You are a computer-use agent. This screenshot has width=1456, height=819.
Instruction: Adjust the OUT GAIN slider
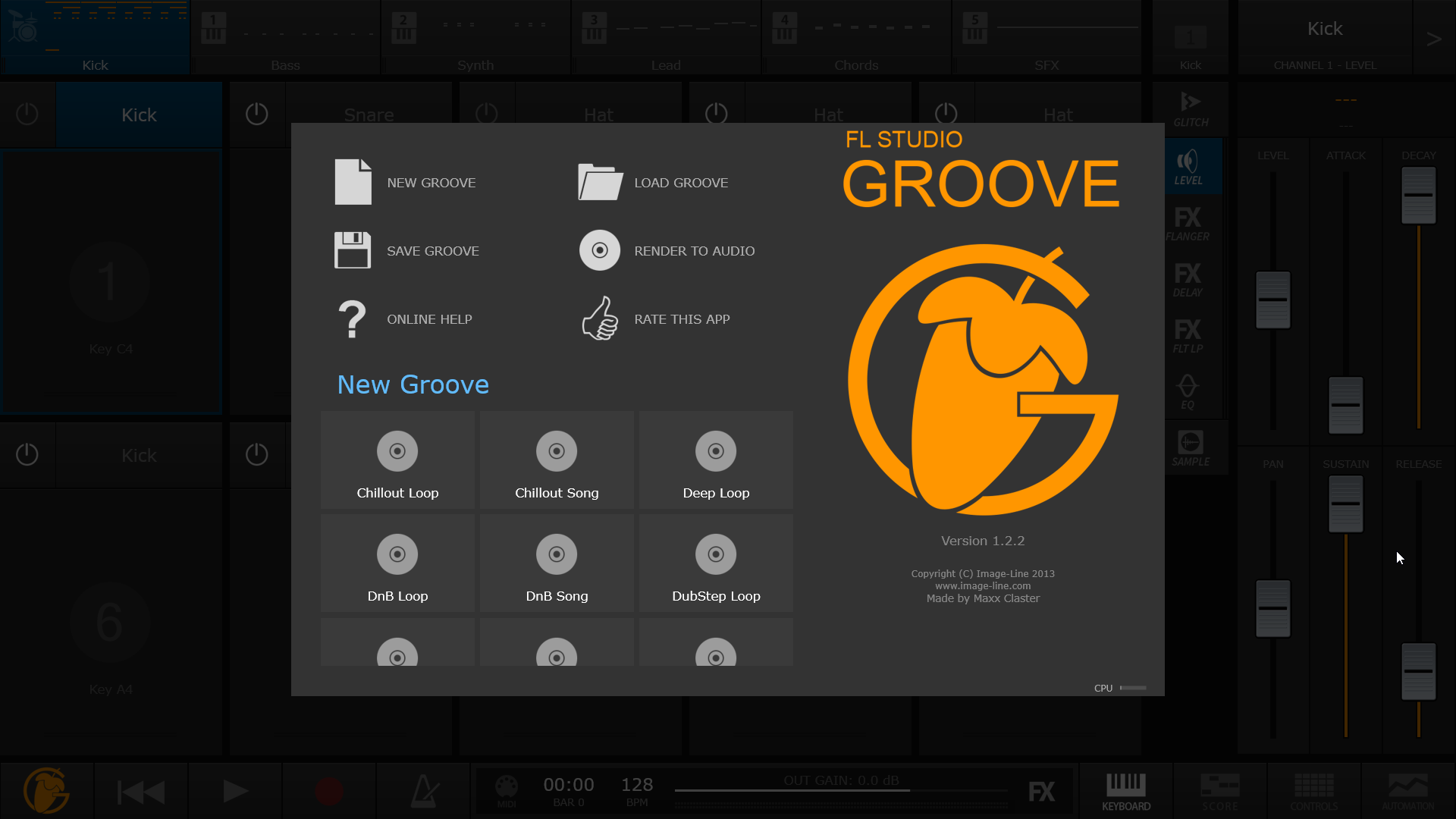[841, 790]
